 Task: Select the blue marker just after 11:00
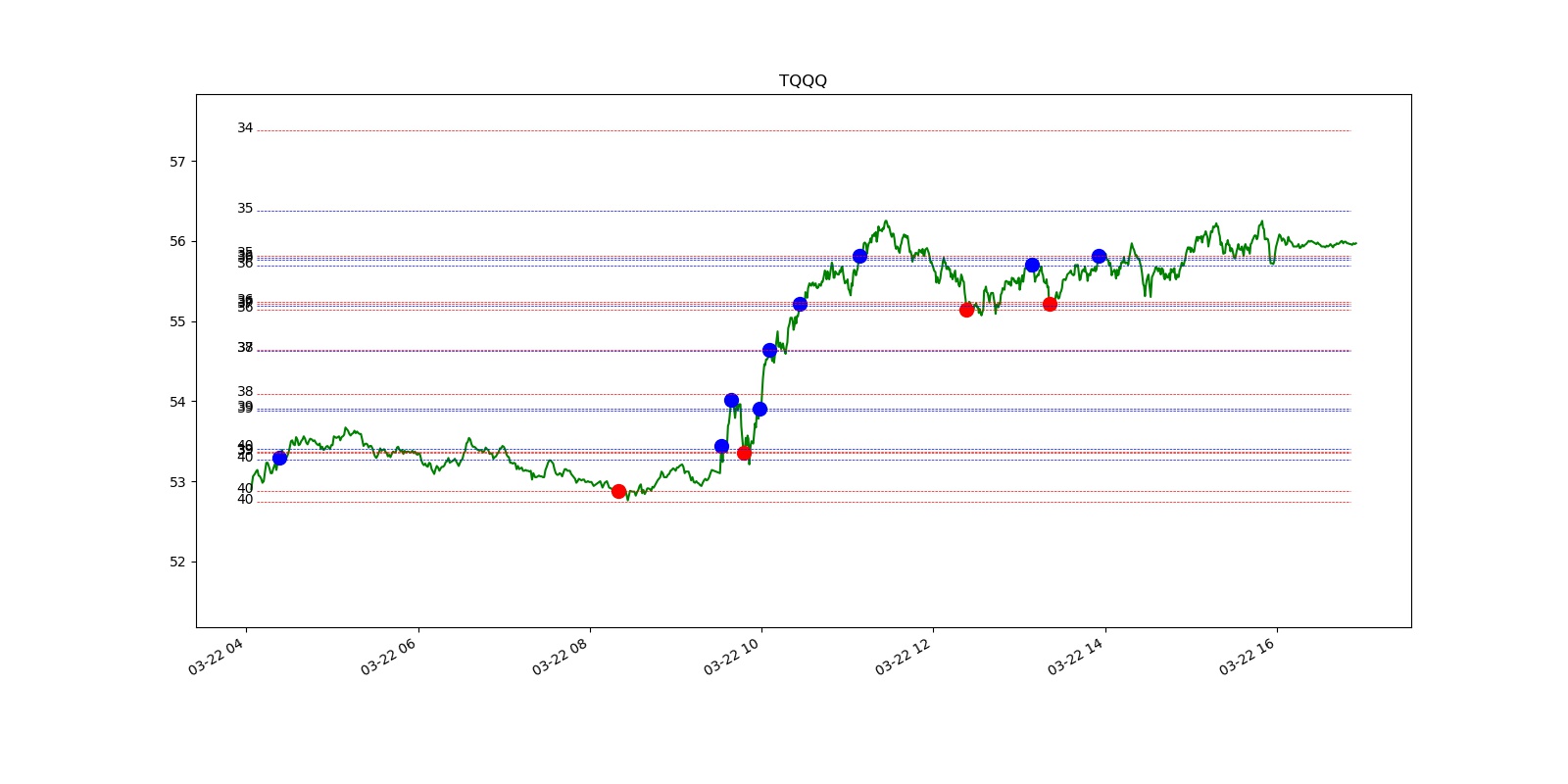click(859, 256)
